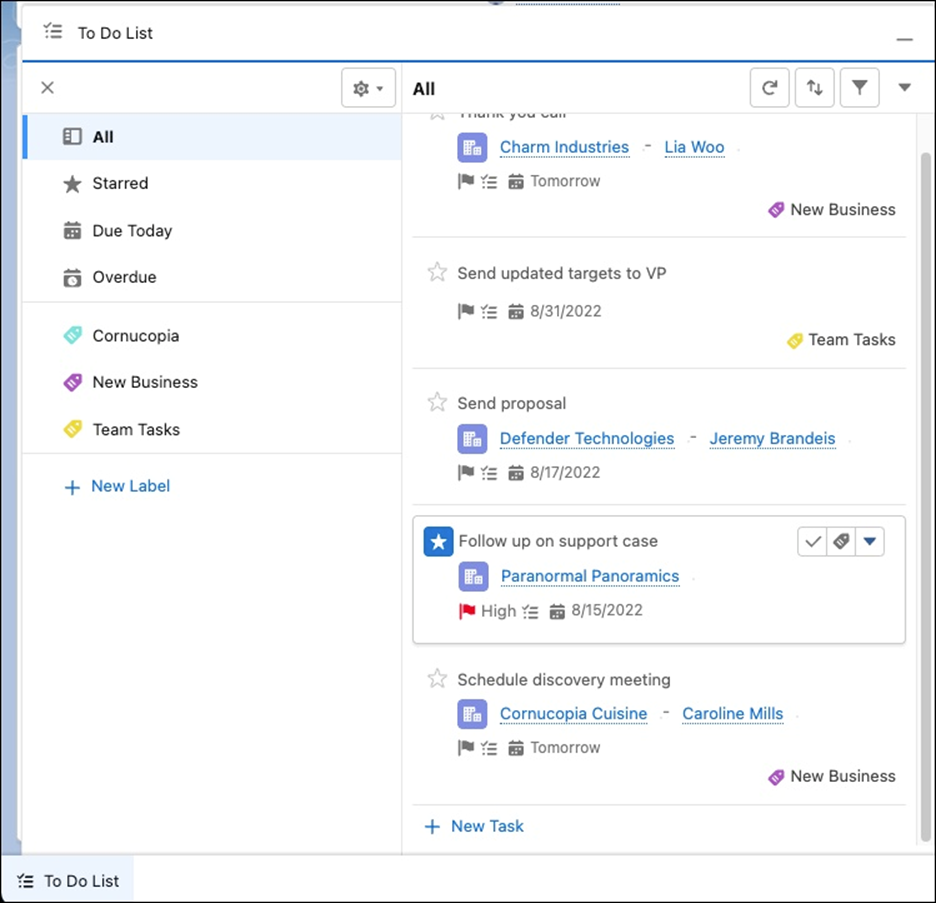936x903 pixels.
Task: Select the teal Cornucopia label swatch
Action: (x=72, y=335)
